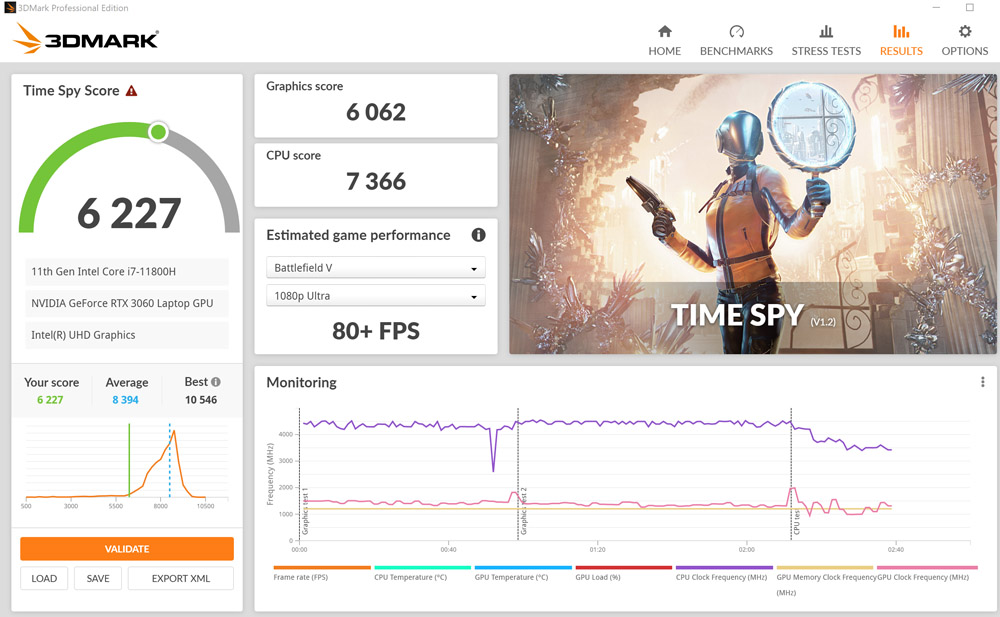Click the Results bars icon
The height and width of the screenshot is (617, 1000).
(901, 31)
